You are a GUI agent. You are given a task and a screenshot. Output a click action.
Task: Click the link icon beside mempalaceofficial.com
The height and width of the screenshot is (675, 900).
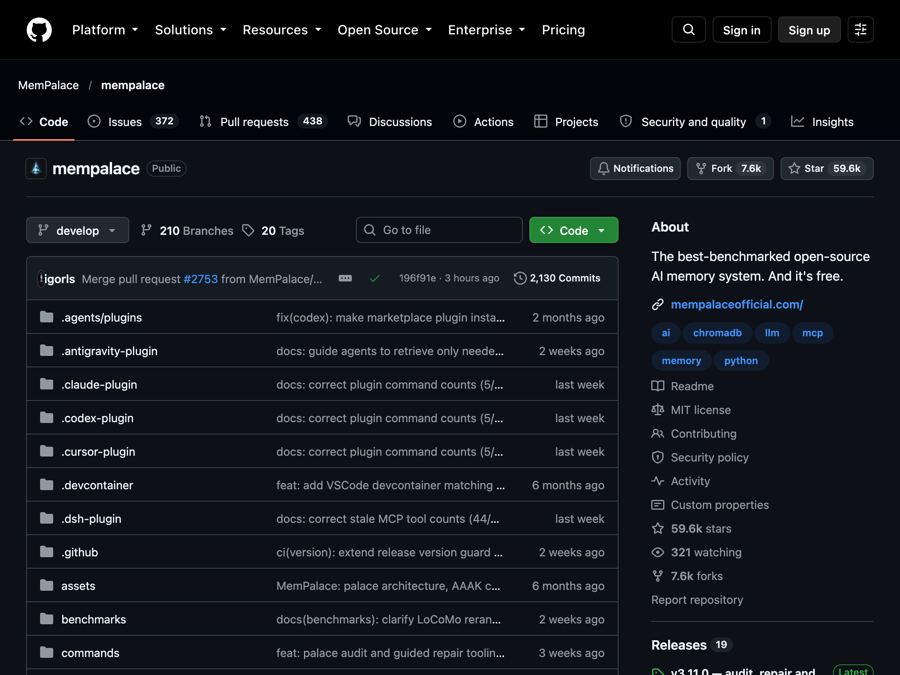point(658,305)
